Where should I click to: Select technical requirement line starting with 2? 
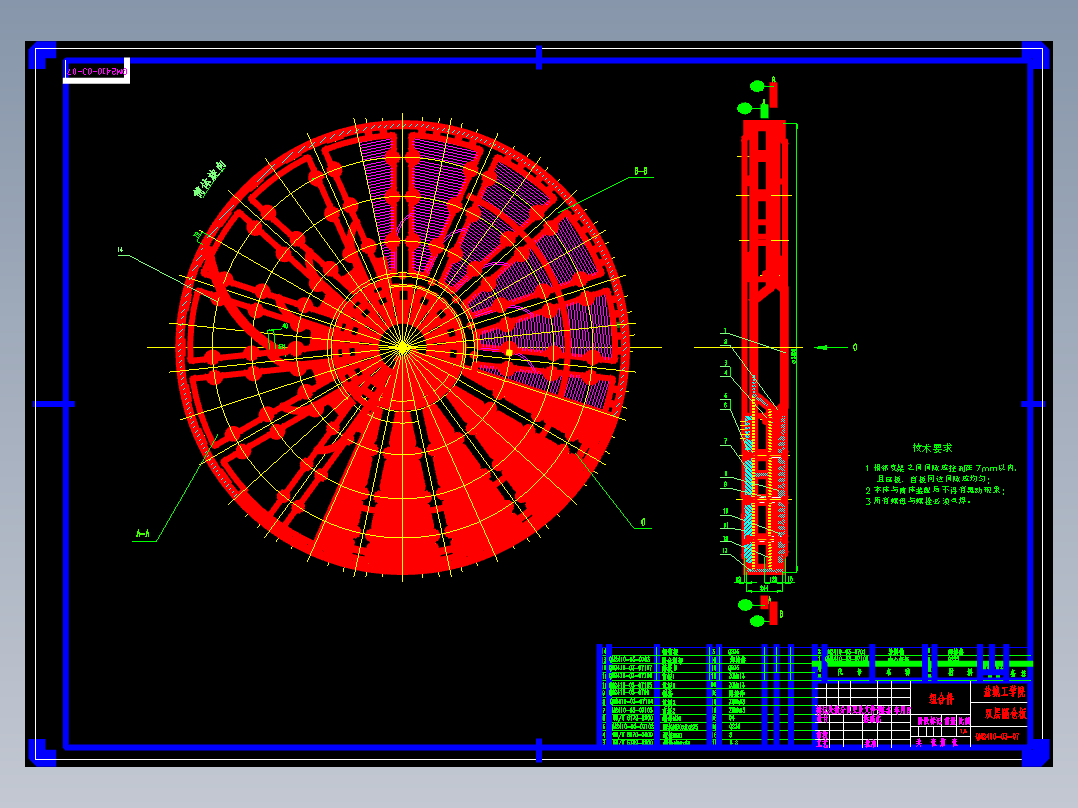(935, 490)
